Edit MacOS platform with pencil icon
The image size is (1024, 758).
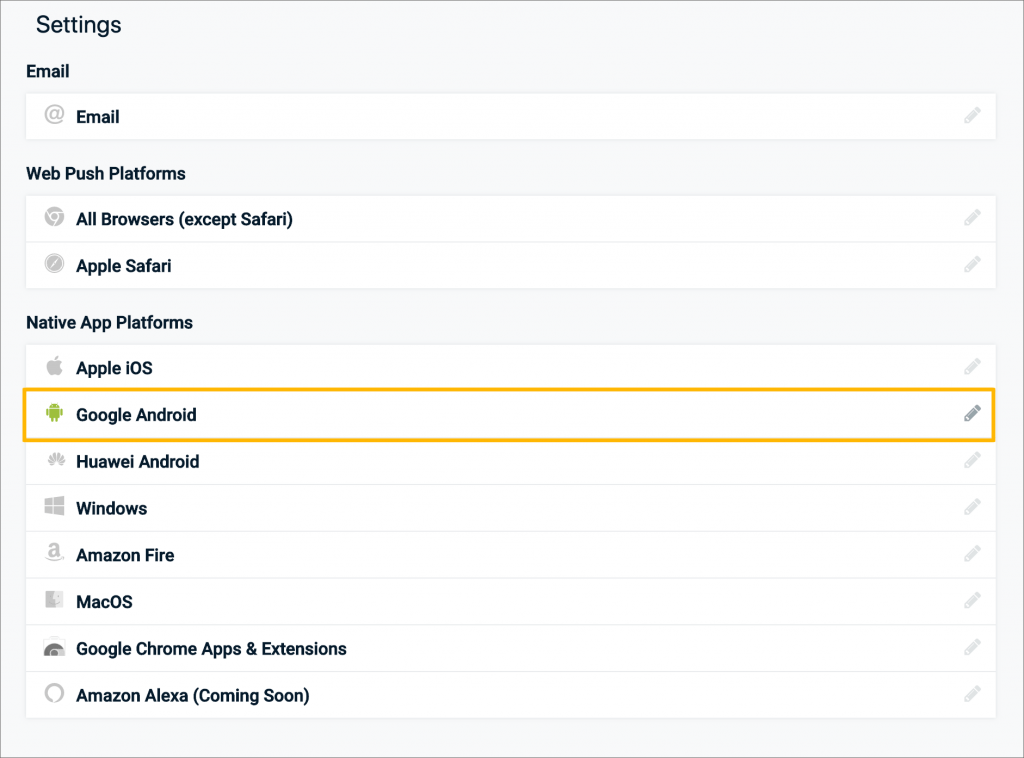click(x=972, y=601)
